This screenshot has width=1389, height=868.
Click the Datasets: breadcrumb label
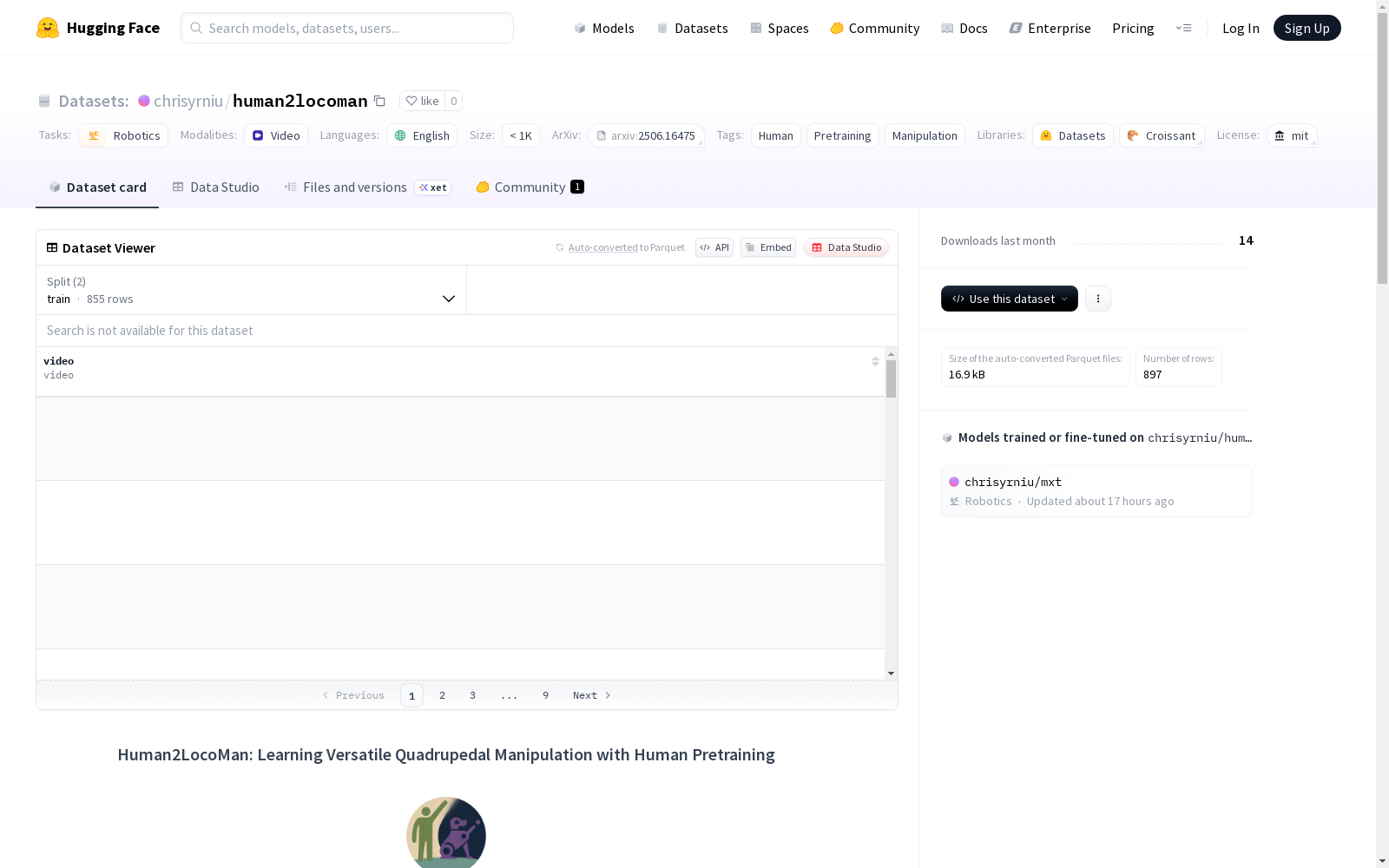(x=94, y=101)
